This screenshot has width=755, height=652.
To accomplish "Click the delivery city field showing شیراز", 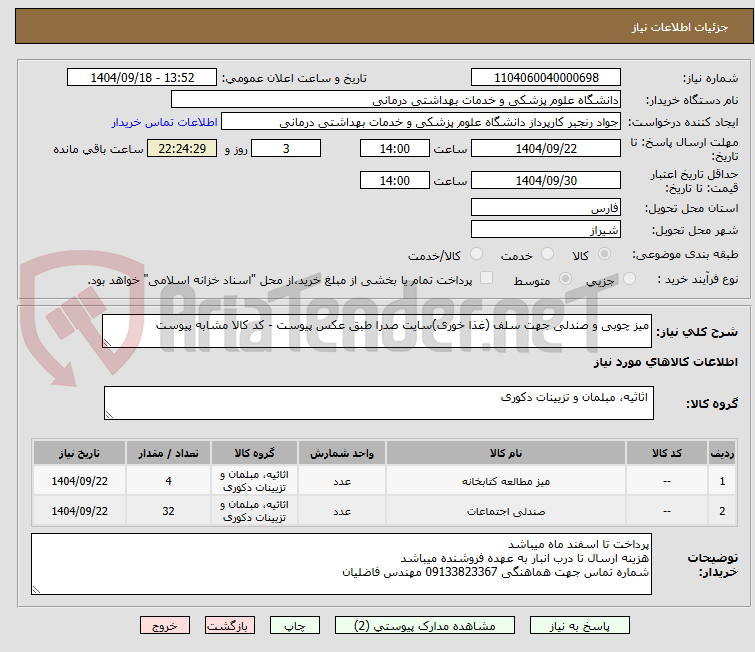I will point(544,229).
